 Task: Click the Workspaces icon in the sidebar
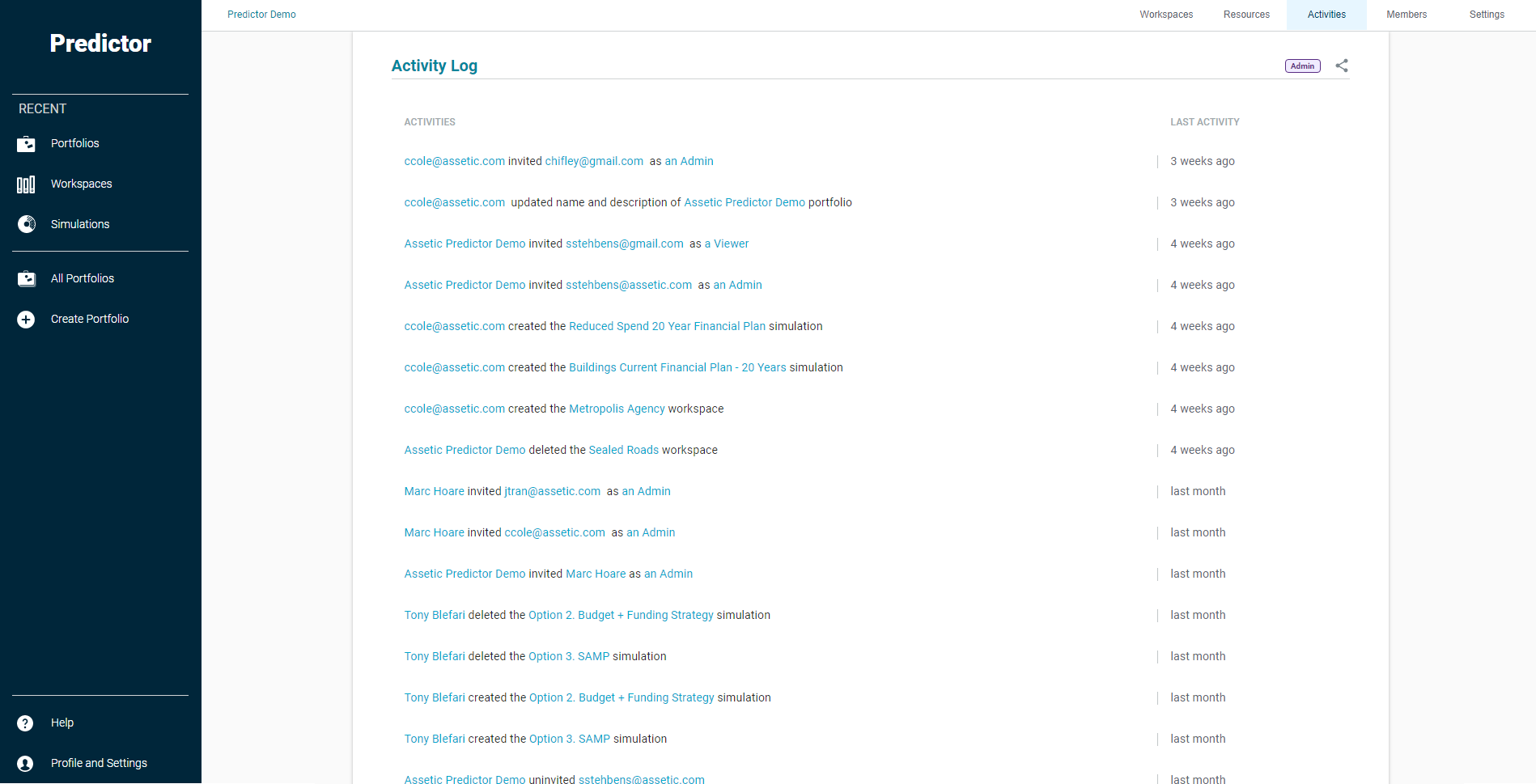pyautogui.click(x=26, y=184)
